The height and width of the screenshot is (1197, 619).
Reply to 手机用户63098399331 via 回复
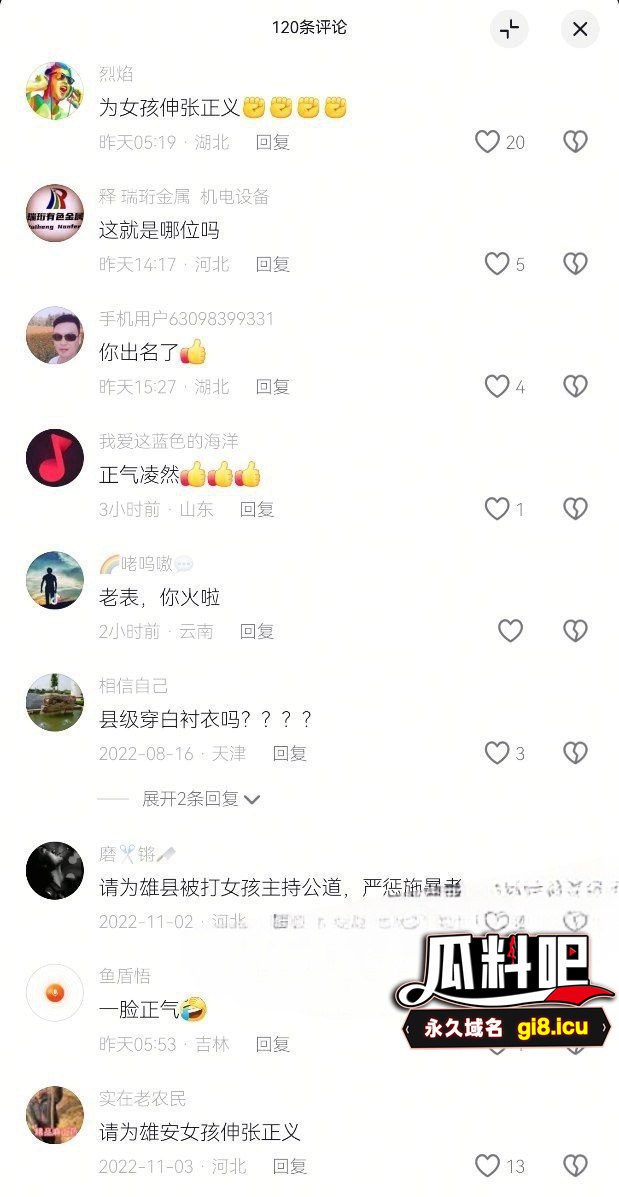(272, 387)
